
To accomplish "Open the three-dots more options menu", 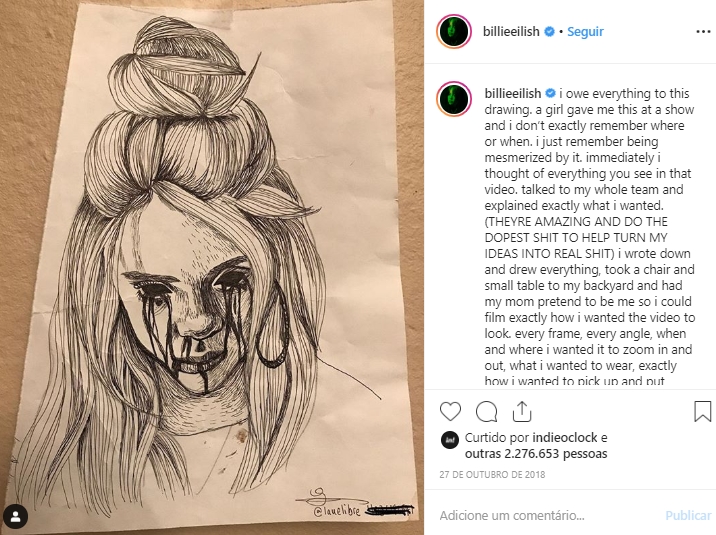I will (703, 31).
